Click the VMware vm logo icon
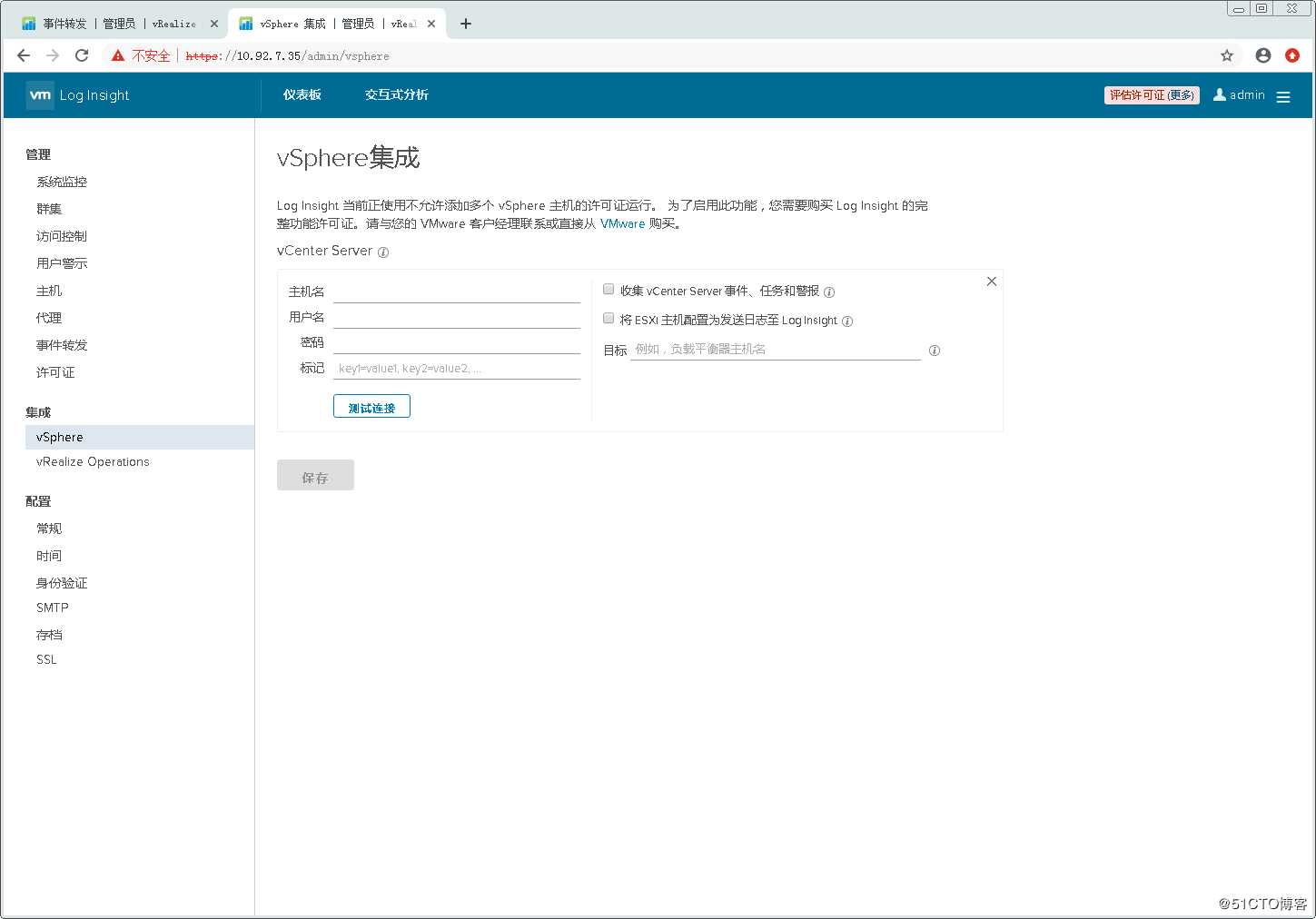Screen dimensions: 1316x919 pyautogui.click(x=40, y=95)
